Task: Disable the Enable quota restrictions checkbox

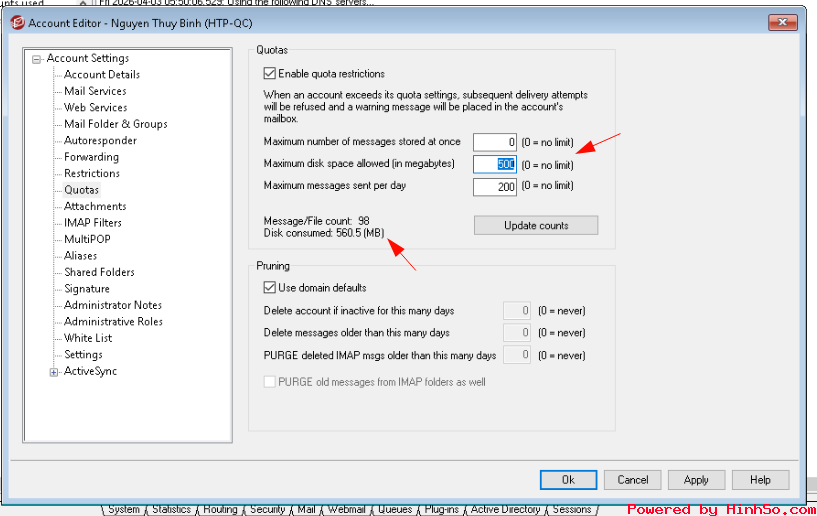Action: pyautogui.click(x=270, y=73)
